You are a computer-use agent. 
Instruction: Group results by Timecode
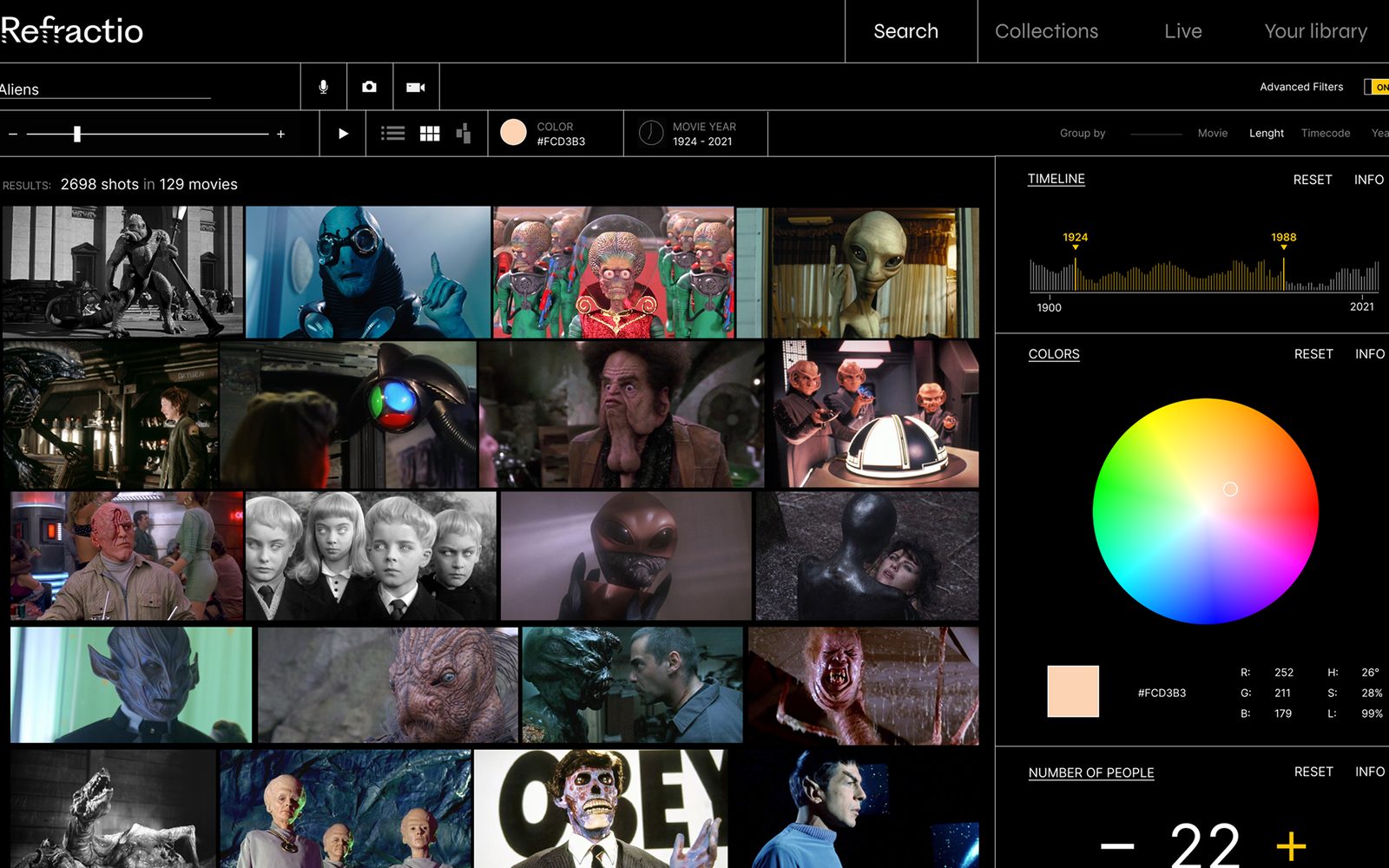coord(1326,134)
